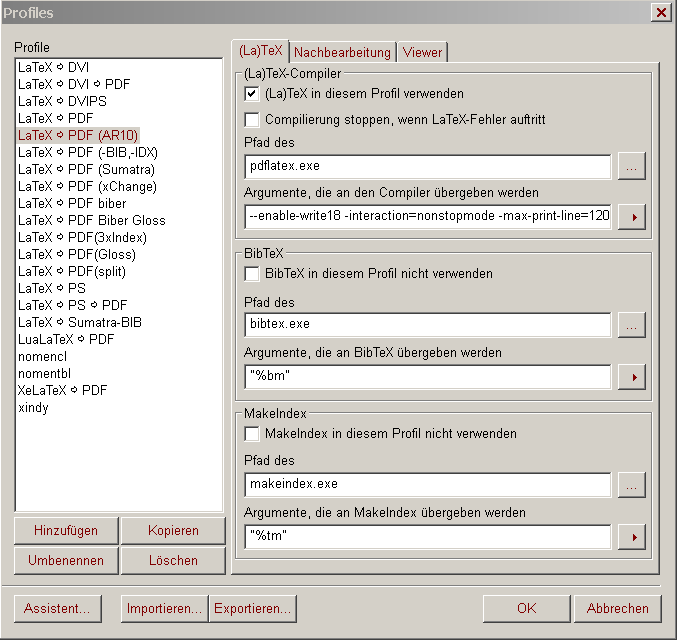Click the compiler arguments field
This screenshot has width=677, height=640.
pos(427,217)
